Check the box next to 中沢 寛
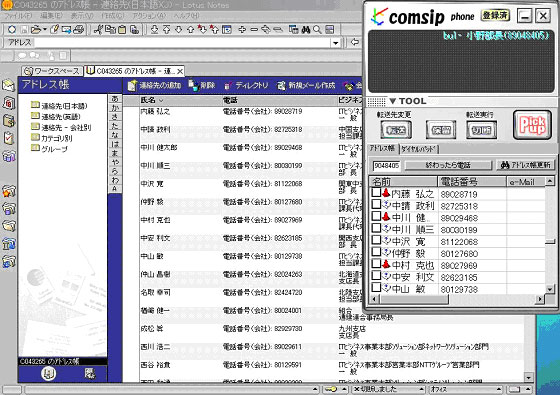Screen dimensions: 560x395 click(x=376, y=240)
